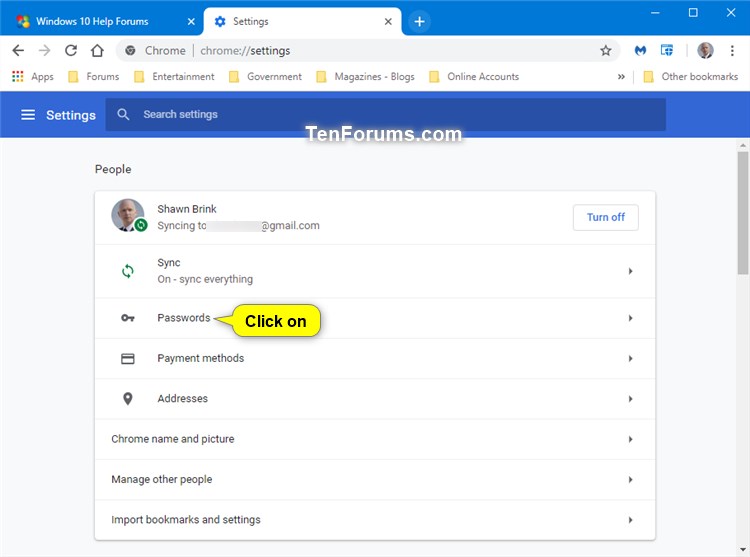Open Manage other people label
This screenshot has width=750, height=557.
pyautogui.click(x=162, y=479)
